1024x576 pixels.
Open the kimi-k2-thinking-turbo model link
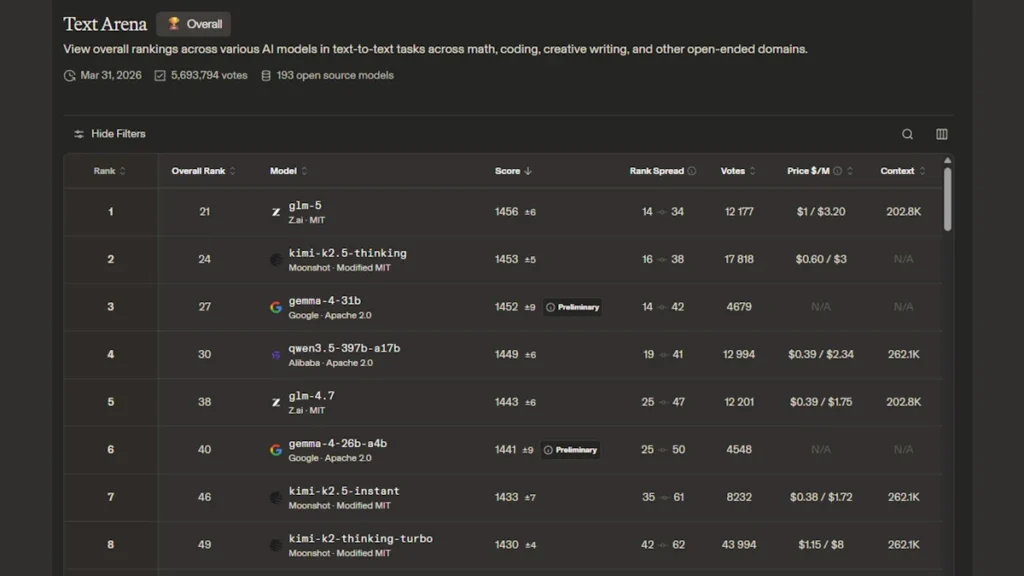[360, 539]
